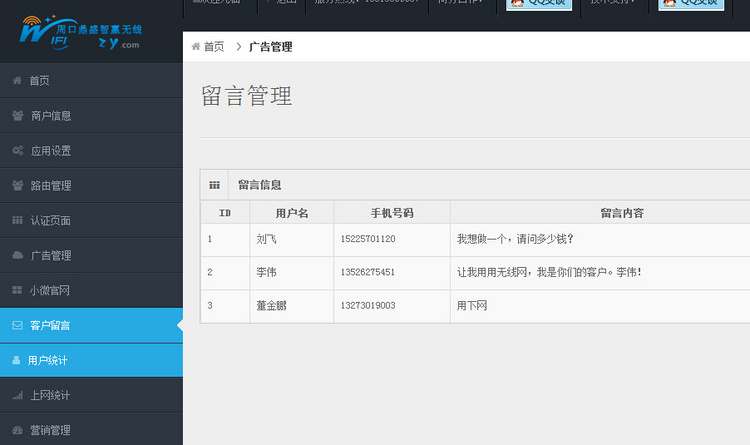
Task: Go to 首页 in the breadcrumb
Action: click(214, 46)
